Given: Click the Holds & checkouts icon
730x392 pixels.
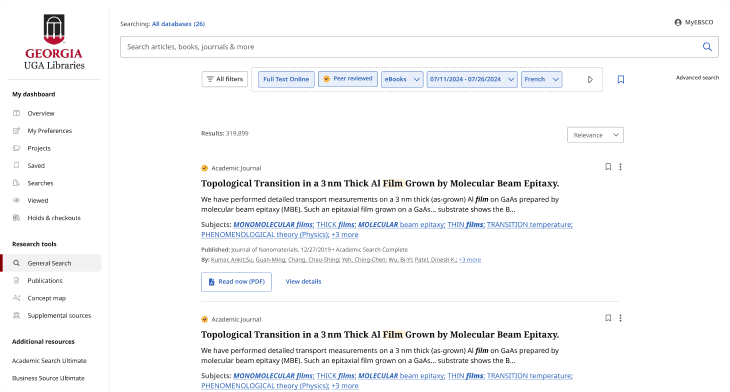Looking at the screenshot, I should [16, 217].
